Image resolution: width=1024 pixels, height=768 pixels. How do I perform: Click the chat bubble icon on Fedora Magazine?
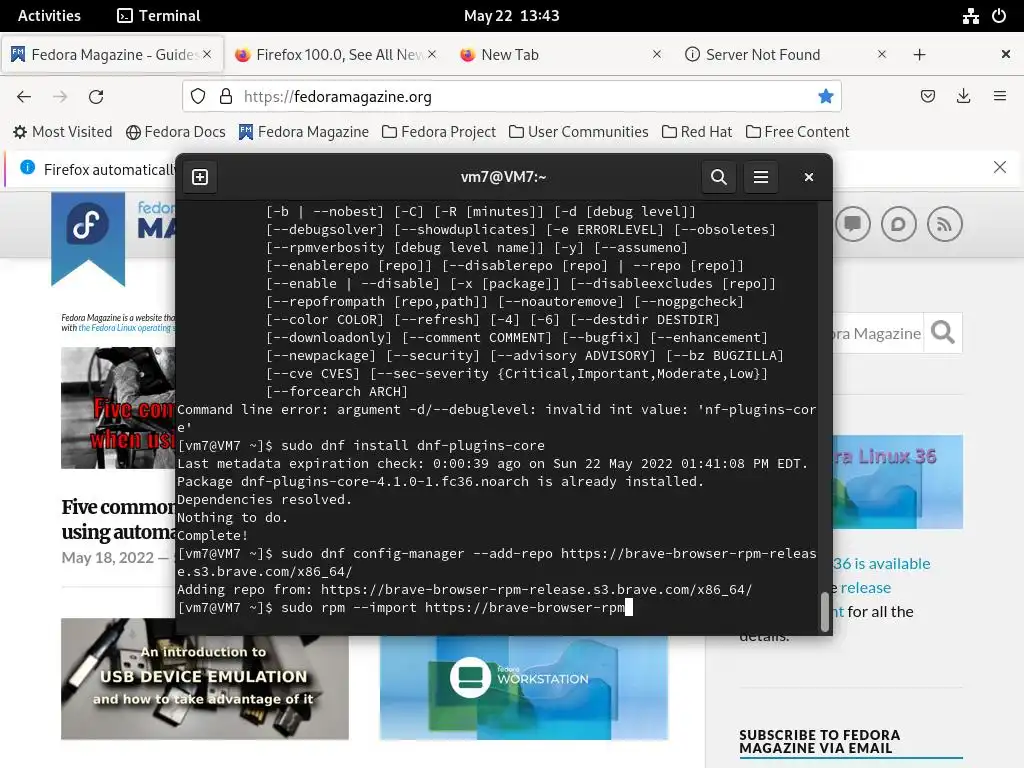pyautogui.click(x=853, y=224)
